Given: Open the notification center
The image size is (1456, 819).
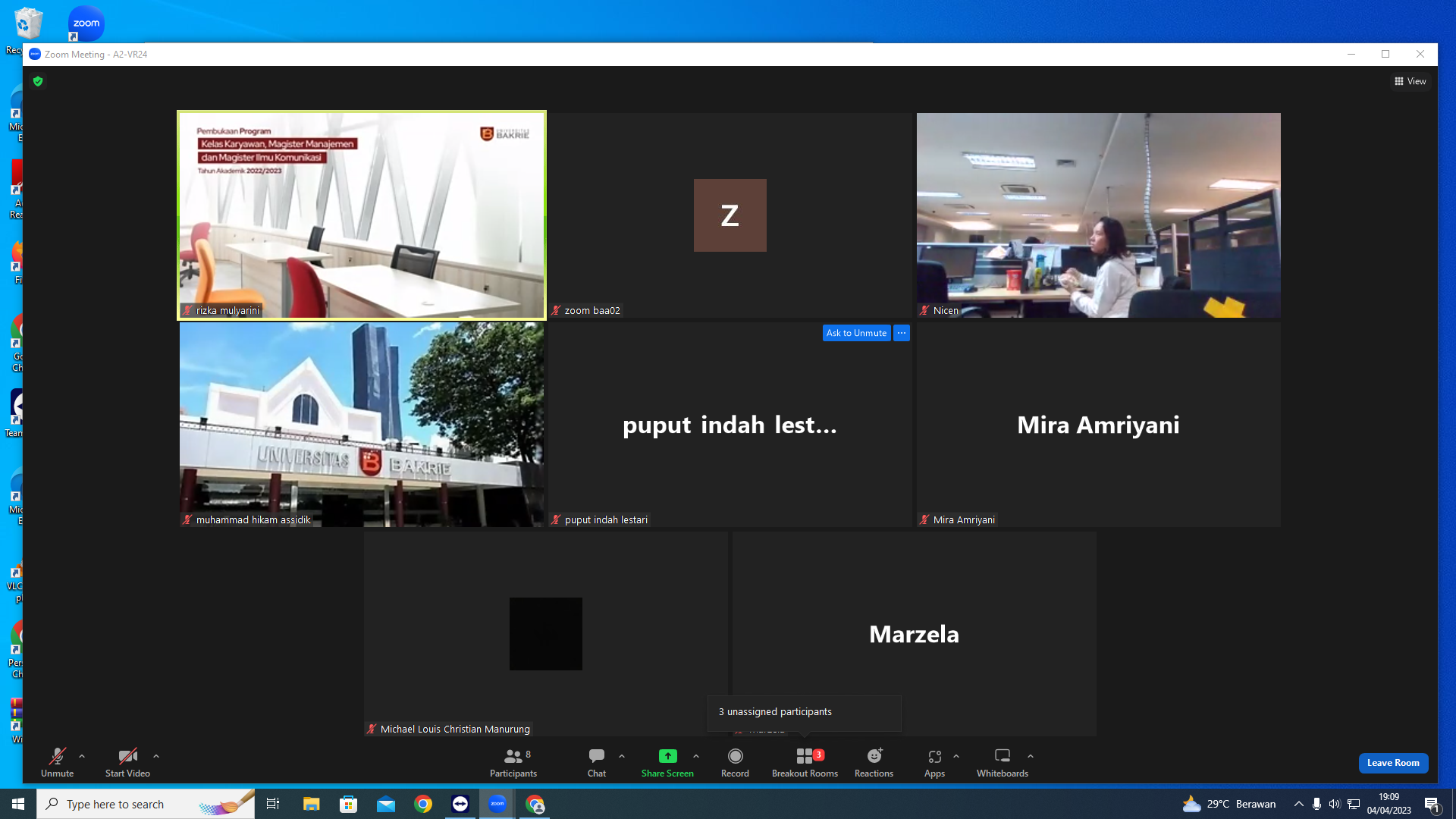Looking at the screenshot, I should (x=1432, y=804).
